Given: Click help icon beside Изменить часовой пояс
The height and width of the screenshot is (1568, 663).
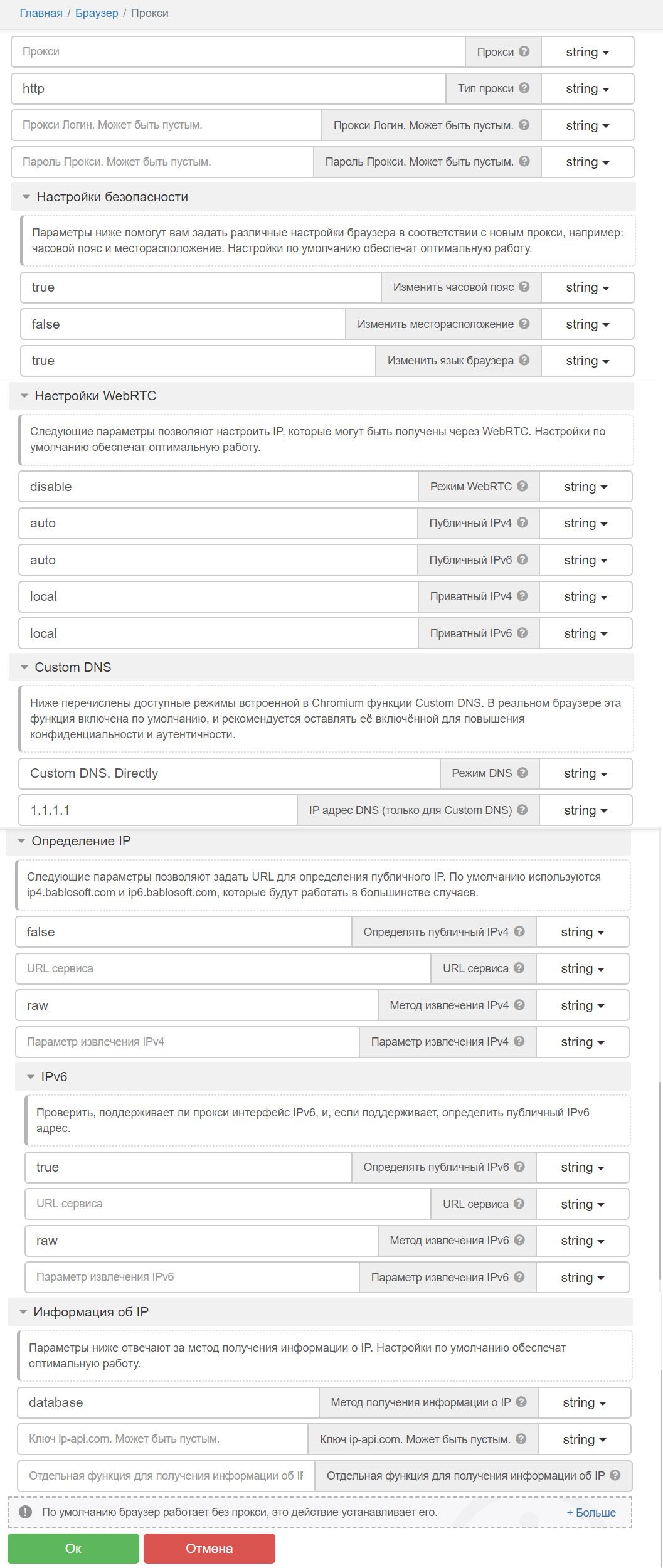Looking at the screenshot, I should click(524, 287).
